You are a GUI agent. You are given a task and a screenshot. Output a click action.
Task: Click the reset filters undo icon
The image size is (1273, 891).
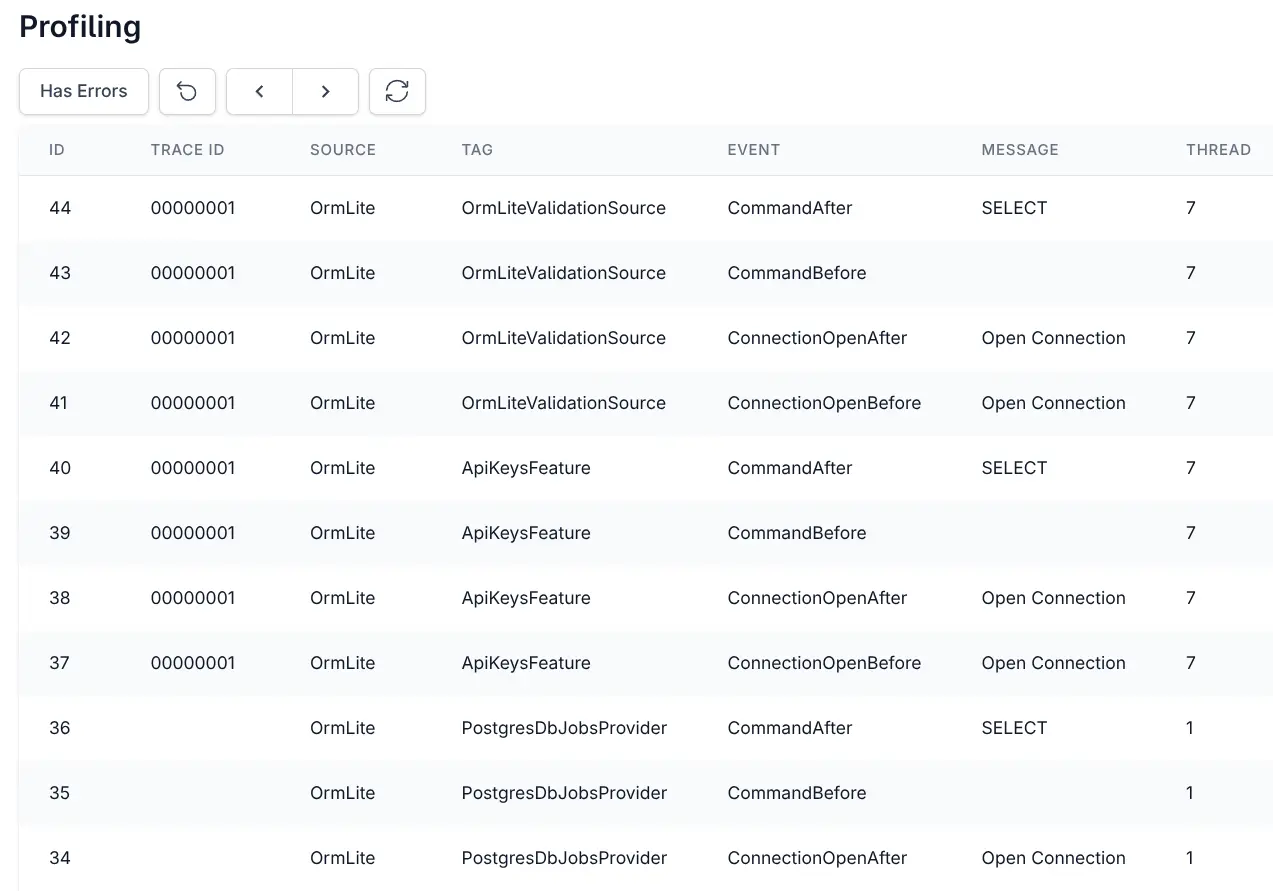click(x=187, y=91)
